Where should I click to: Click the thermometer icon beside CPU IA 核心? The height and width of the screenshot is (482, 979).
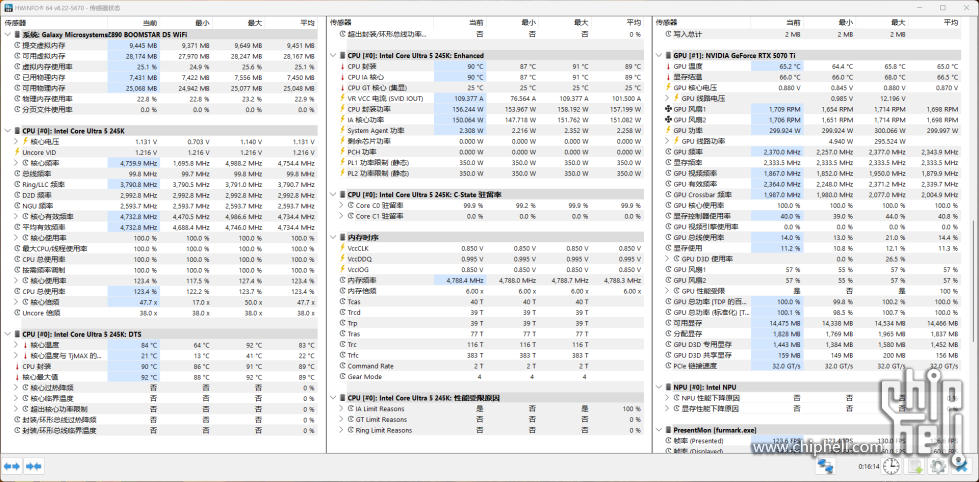[x=342, y=77]
